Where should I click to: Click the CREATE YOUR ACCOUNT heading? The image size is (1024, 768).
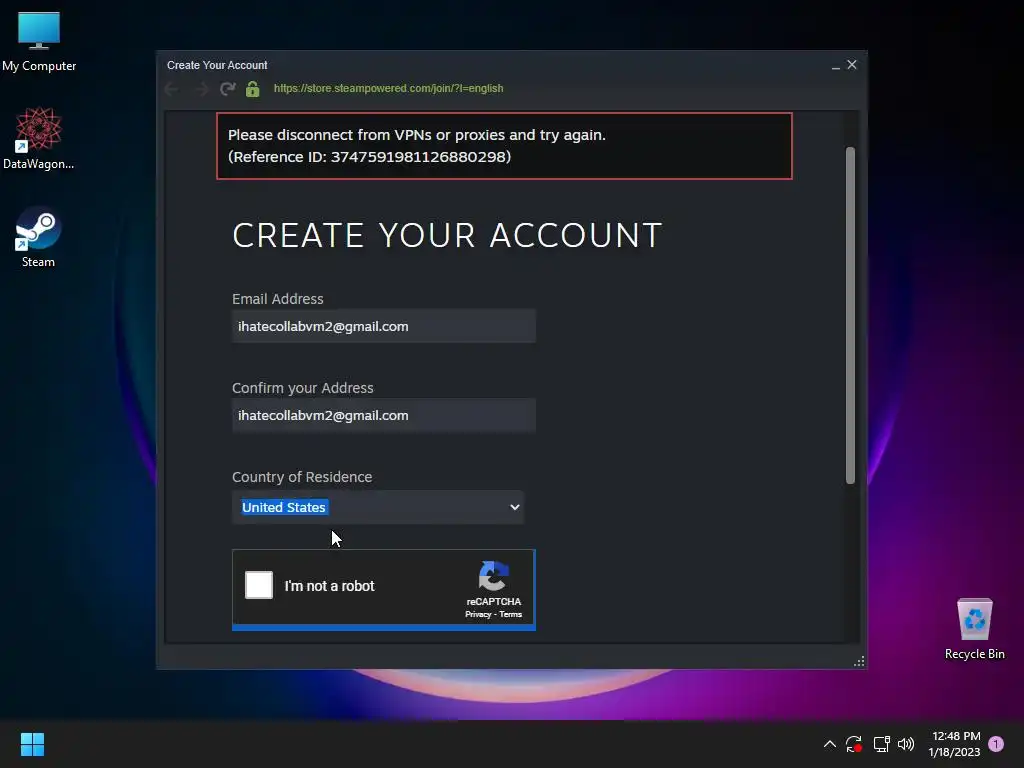pos(447,235)
